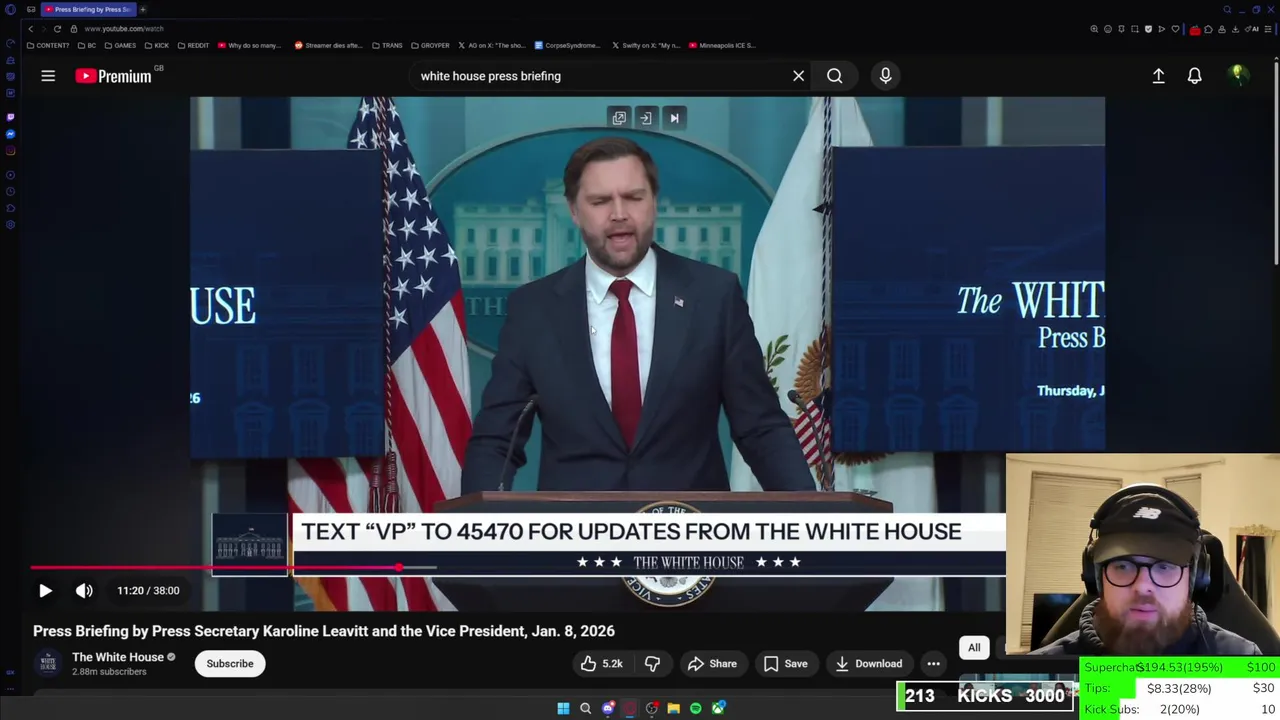Screen dimensions: 1280x720
Task: Open the REDDIT bookmarks folder
Action: click(193, 45)
